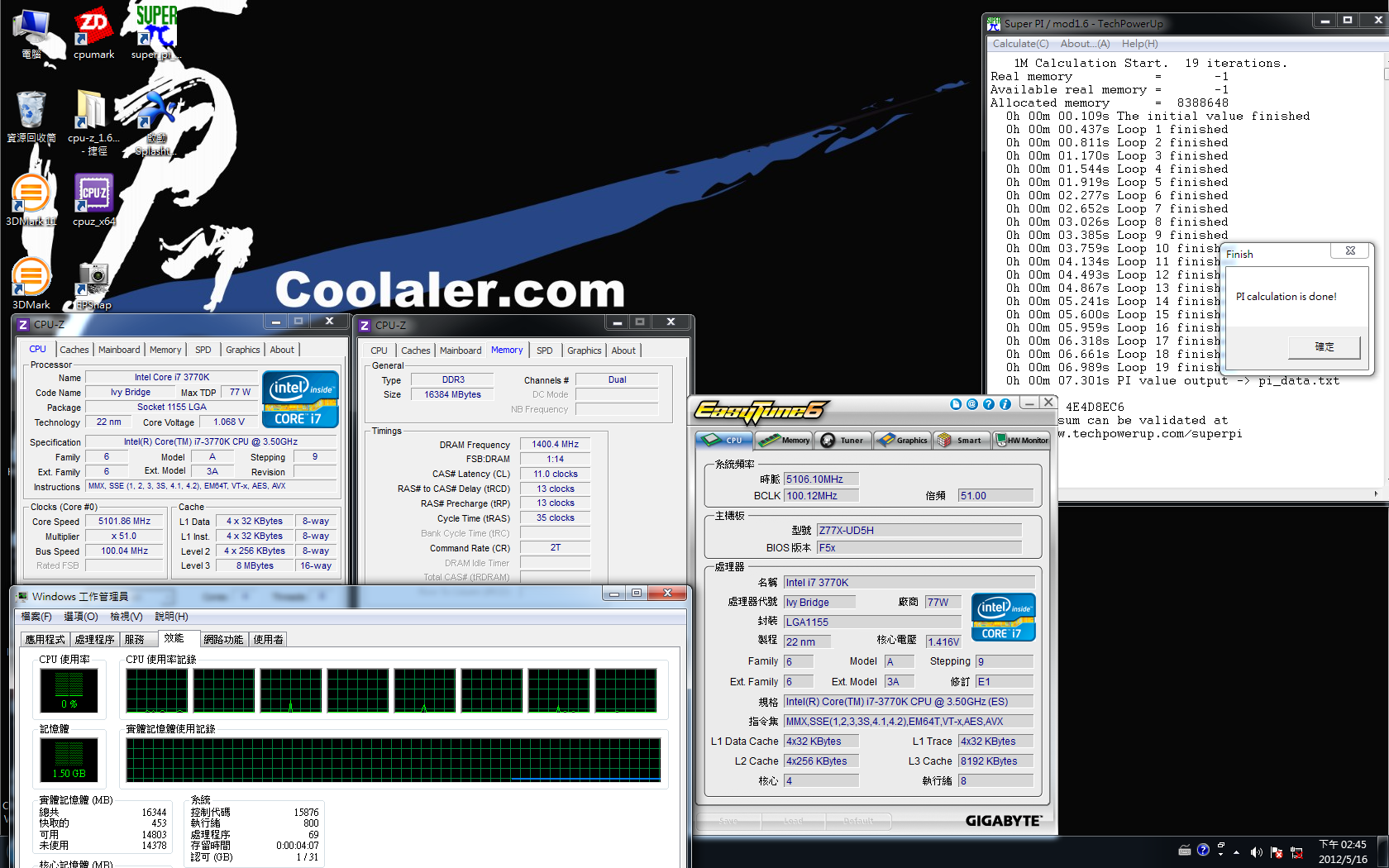The image size is (1389, 868).
Task: Switch Task Manager to 網路功能 tab
Action: (x=223, y=640)
